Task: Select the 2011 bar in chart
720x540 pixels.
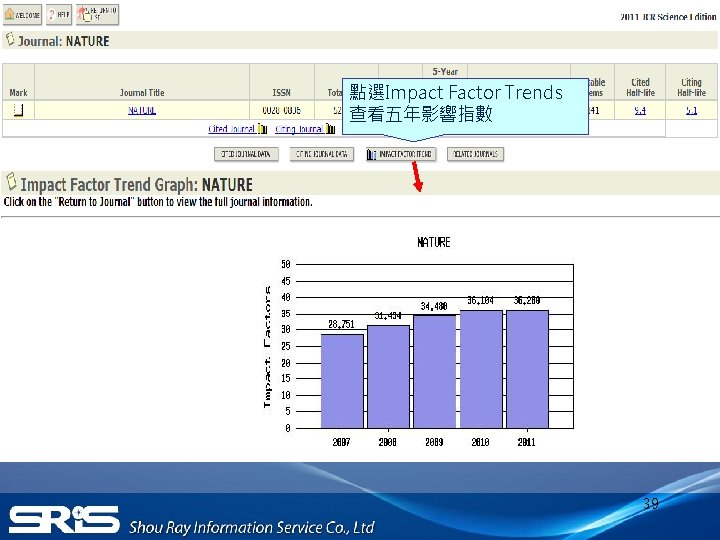Action: (x=528, y=369)
